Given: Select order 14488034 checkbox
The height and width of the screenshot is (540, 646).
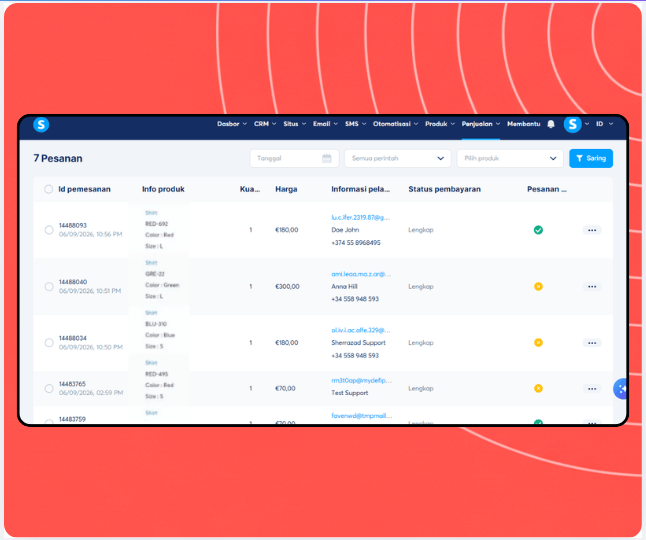Looking at the screenshot, I should [x=49, y=343].
